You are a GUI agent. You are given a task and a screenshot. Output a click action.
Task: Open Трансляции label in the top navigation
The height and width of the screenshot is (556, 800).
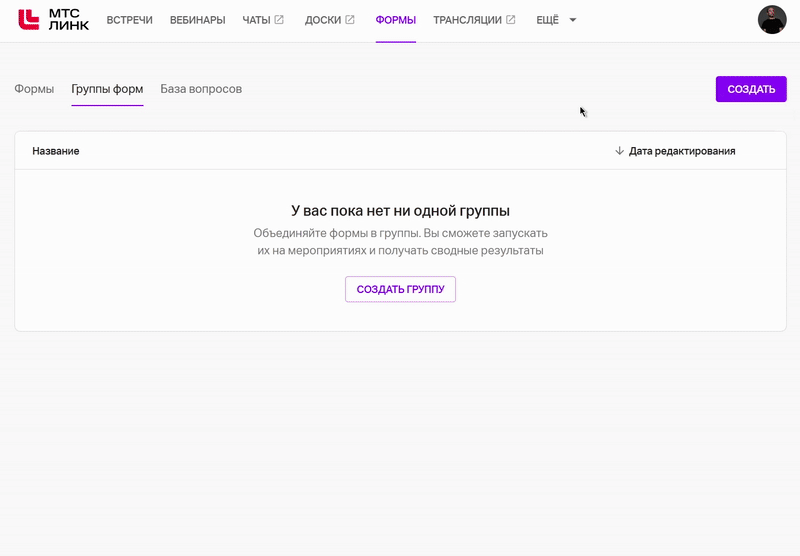tap(467, 20)
